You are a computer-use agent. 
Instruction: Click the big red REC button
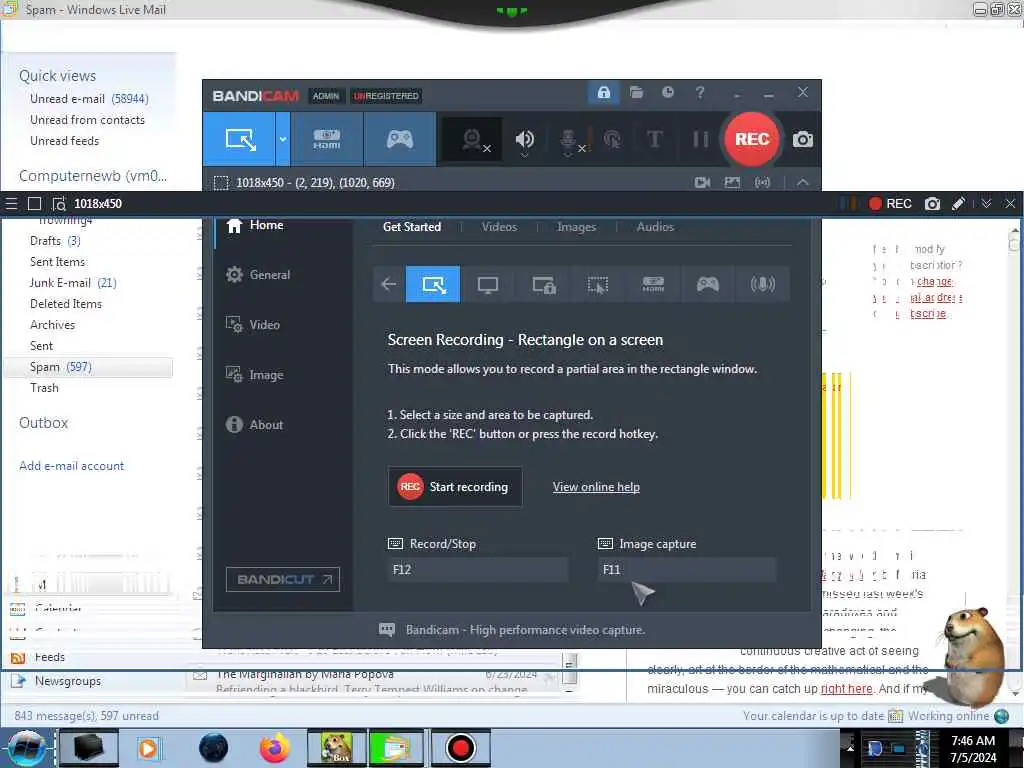(752, 139)
